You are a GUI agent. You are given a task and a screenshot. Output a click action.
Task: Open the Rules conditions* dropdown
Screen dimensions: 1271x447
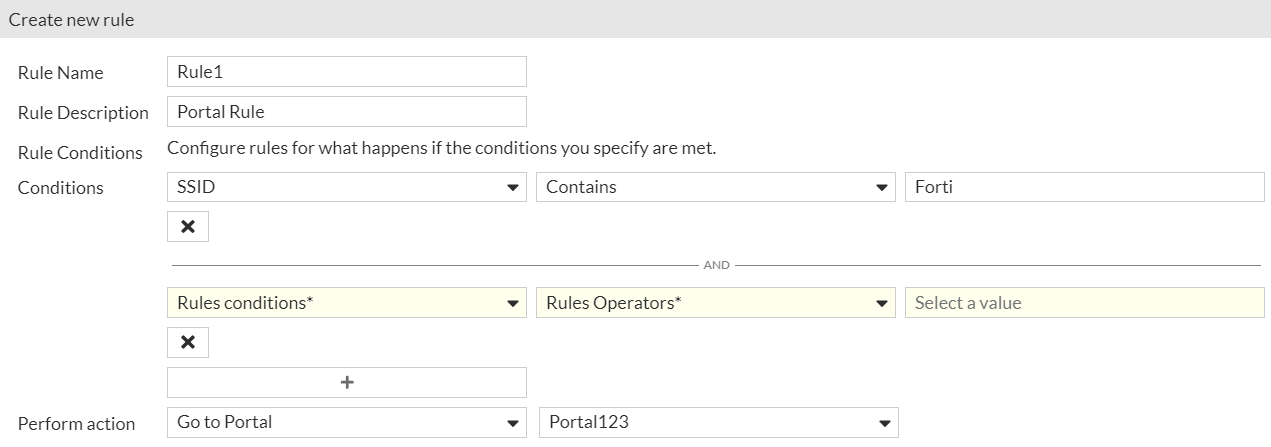(x=346, y=303)
